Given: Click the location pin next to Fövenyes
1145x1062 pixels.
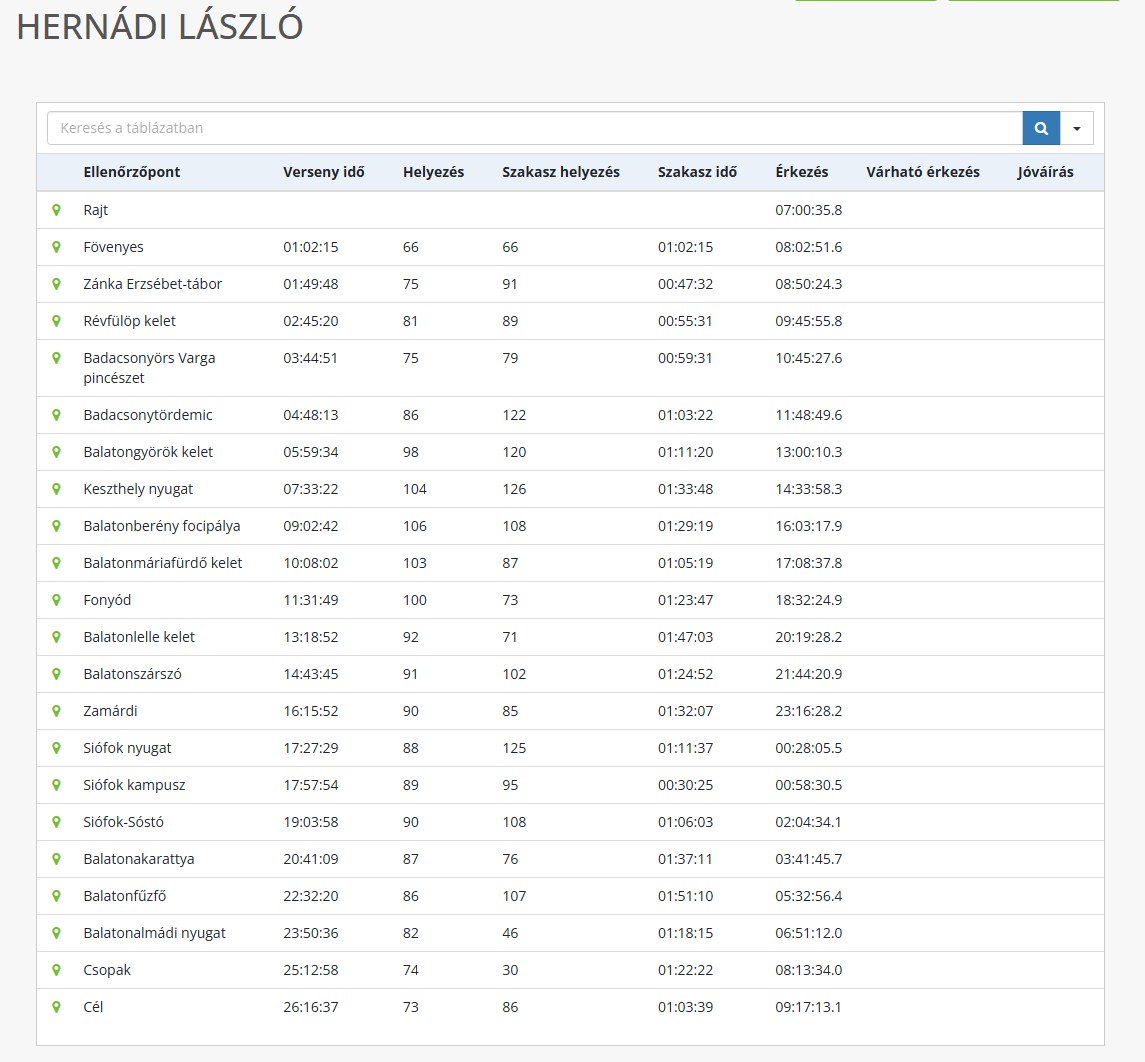Looking at the screenshot, I should point(57,247).
